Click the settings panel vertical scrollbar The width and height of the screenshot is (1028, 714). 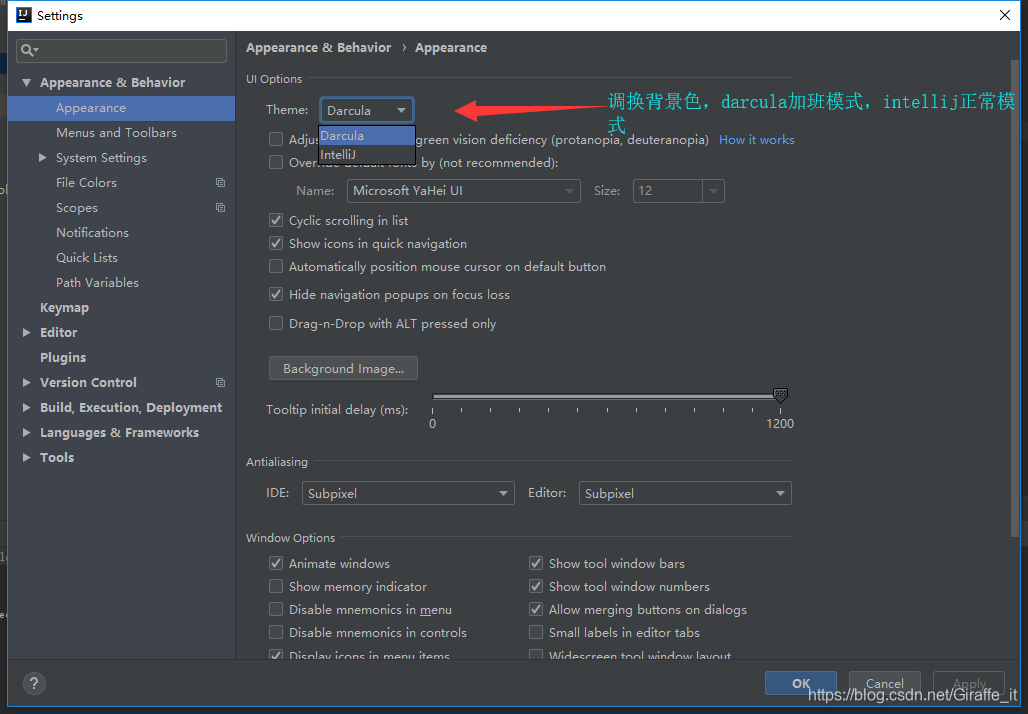click(1016, 298)
